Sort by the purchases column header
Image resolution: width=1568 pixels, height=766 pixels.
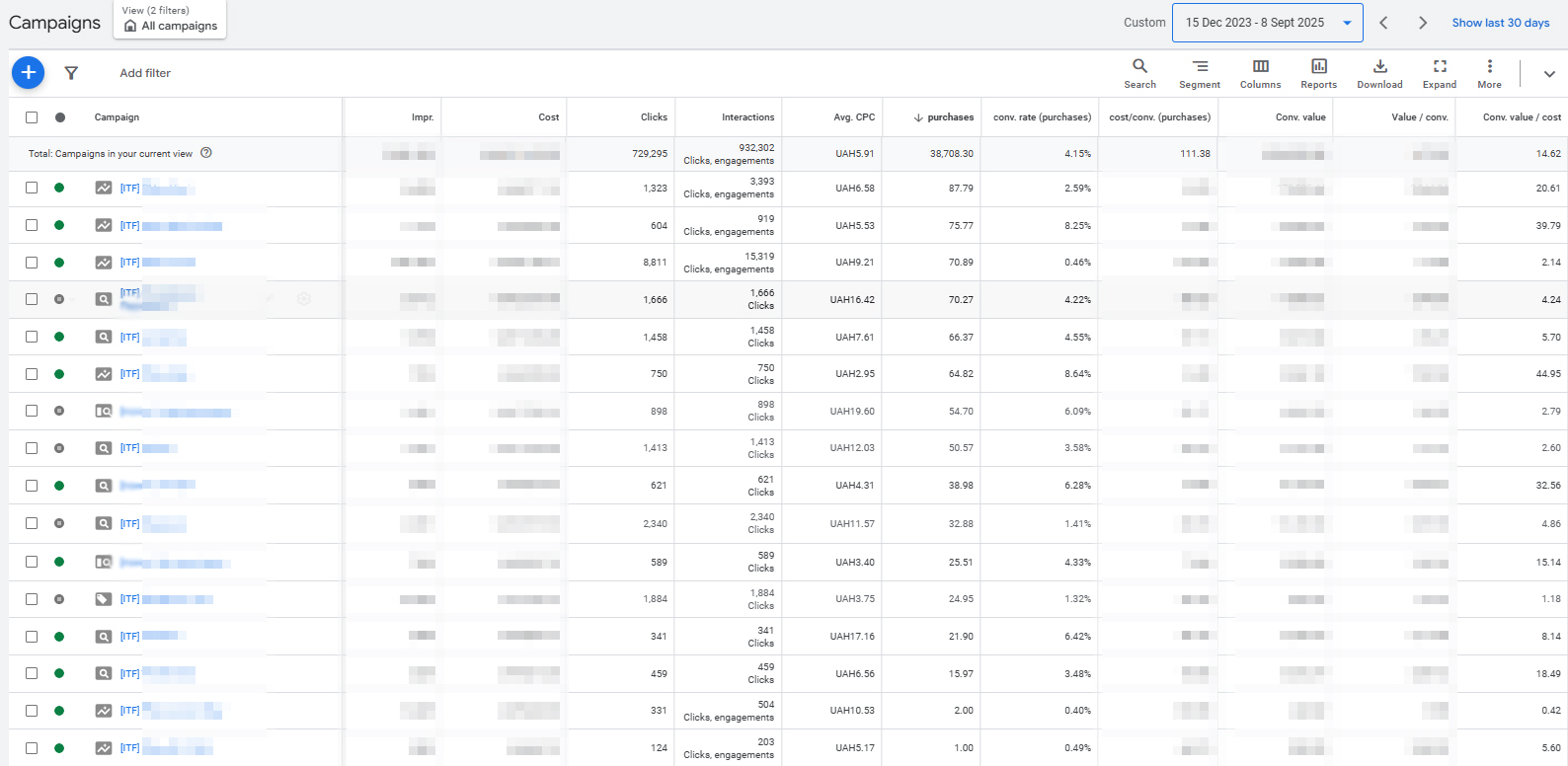[949, 117]
